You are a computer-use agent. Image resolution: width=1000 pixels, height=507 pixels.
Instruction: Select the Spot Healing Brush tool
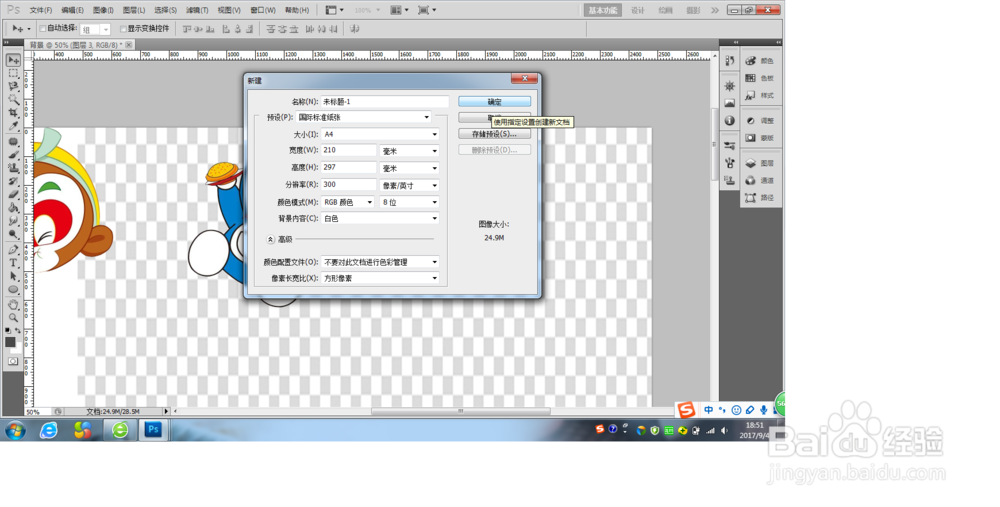click(13, 142)
